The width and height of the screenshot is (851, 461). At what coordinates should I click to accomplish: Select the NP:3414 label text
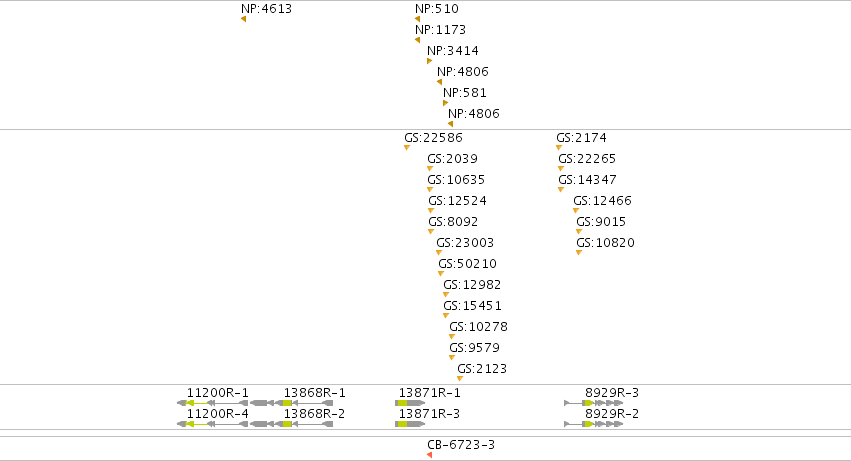coord(453,50)
